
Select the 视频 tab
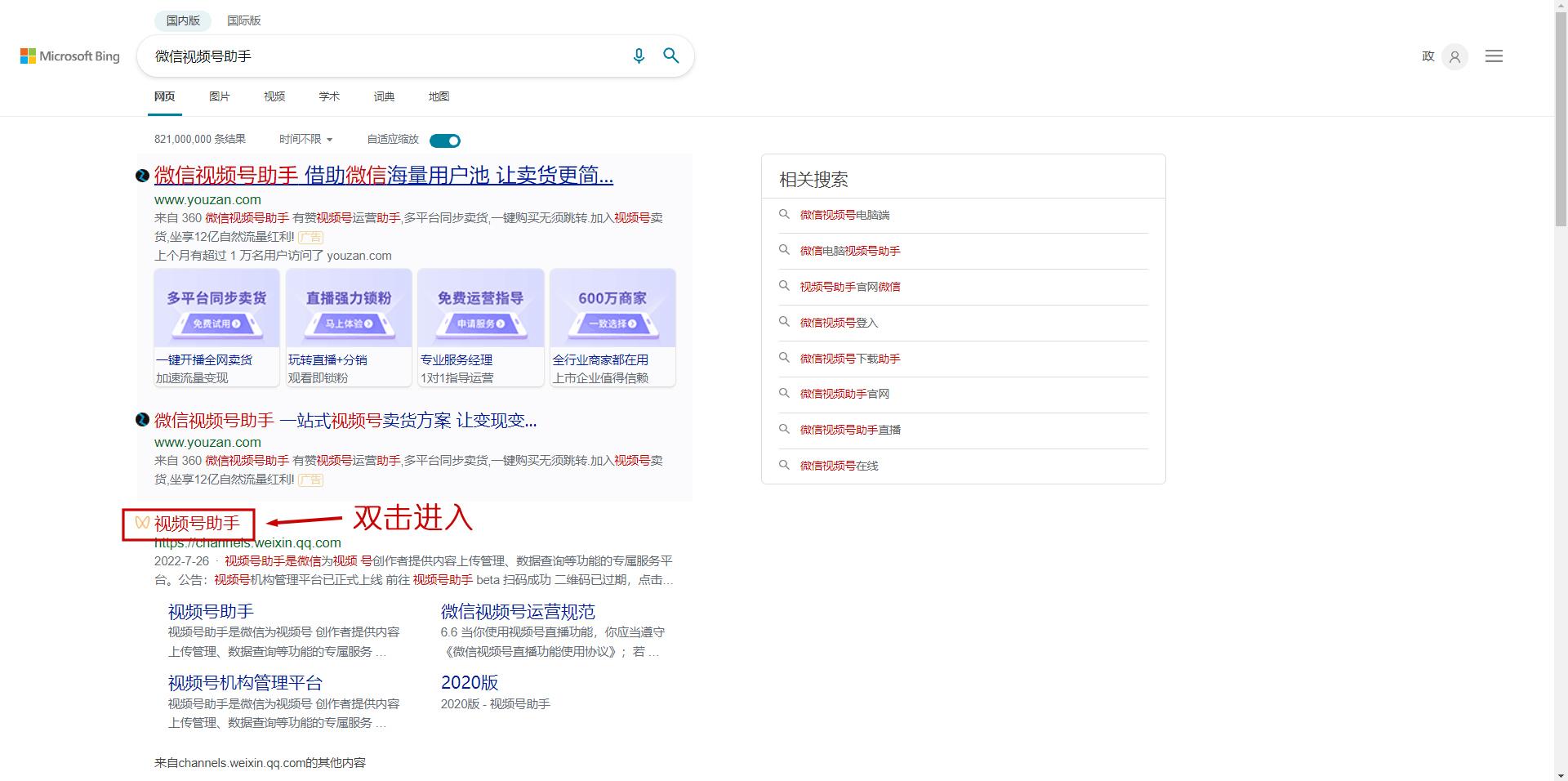pos(274,96)
